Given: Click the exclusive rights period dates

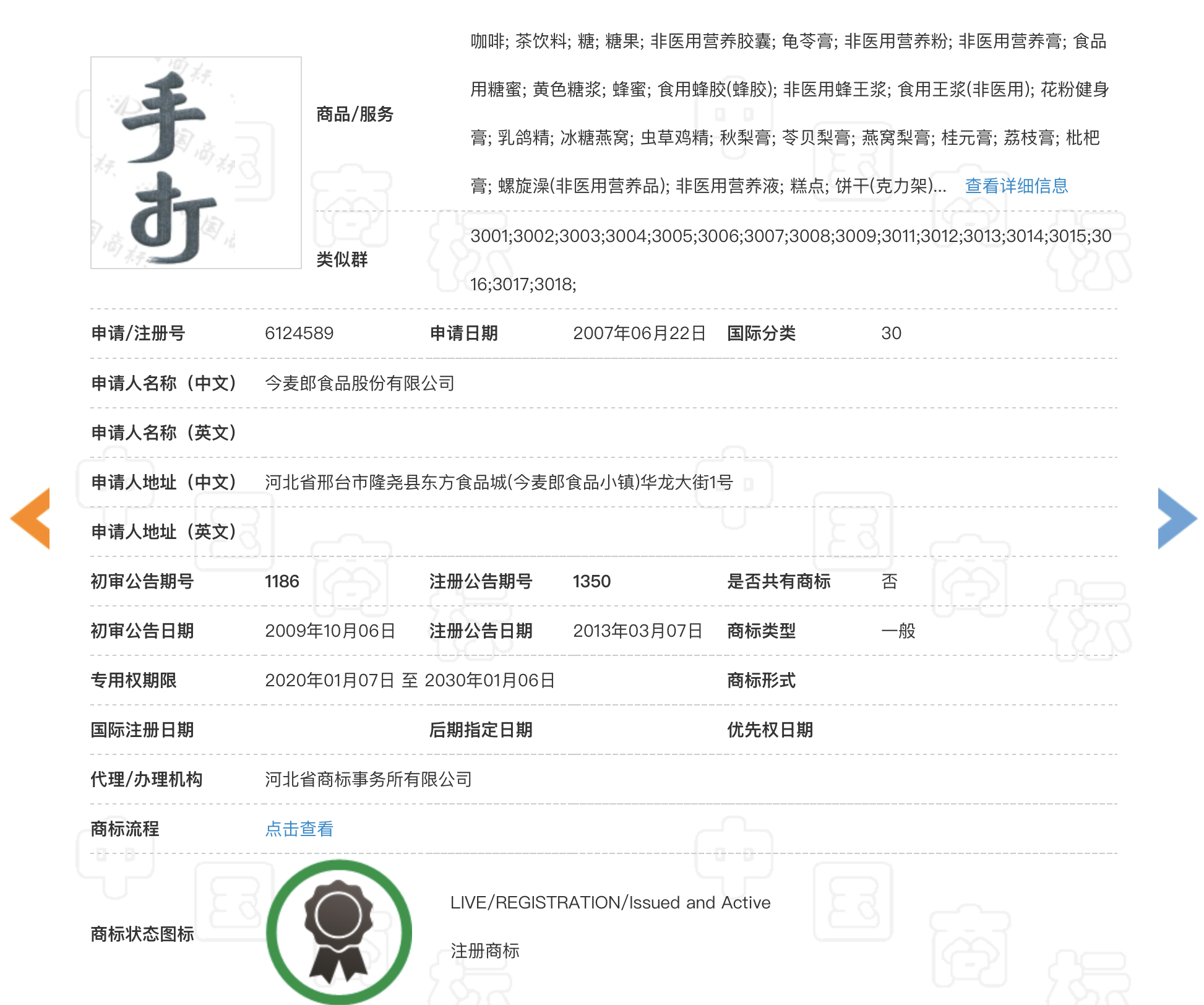Looking at the screenshot, I should pyautogui.click(x=410, y=680).
